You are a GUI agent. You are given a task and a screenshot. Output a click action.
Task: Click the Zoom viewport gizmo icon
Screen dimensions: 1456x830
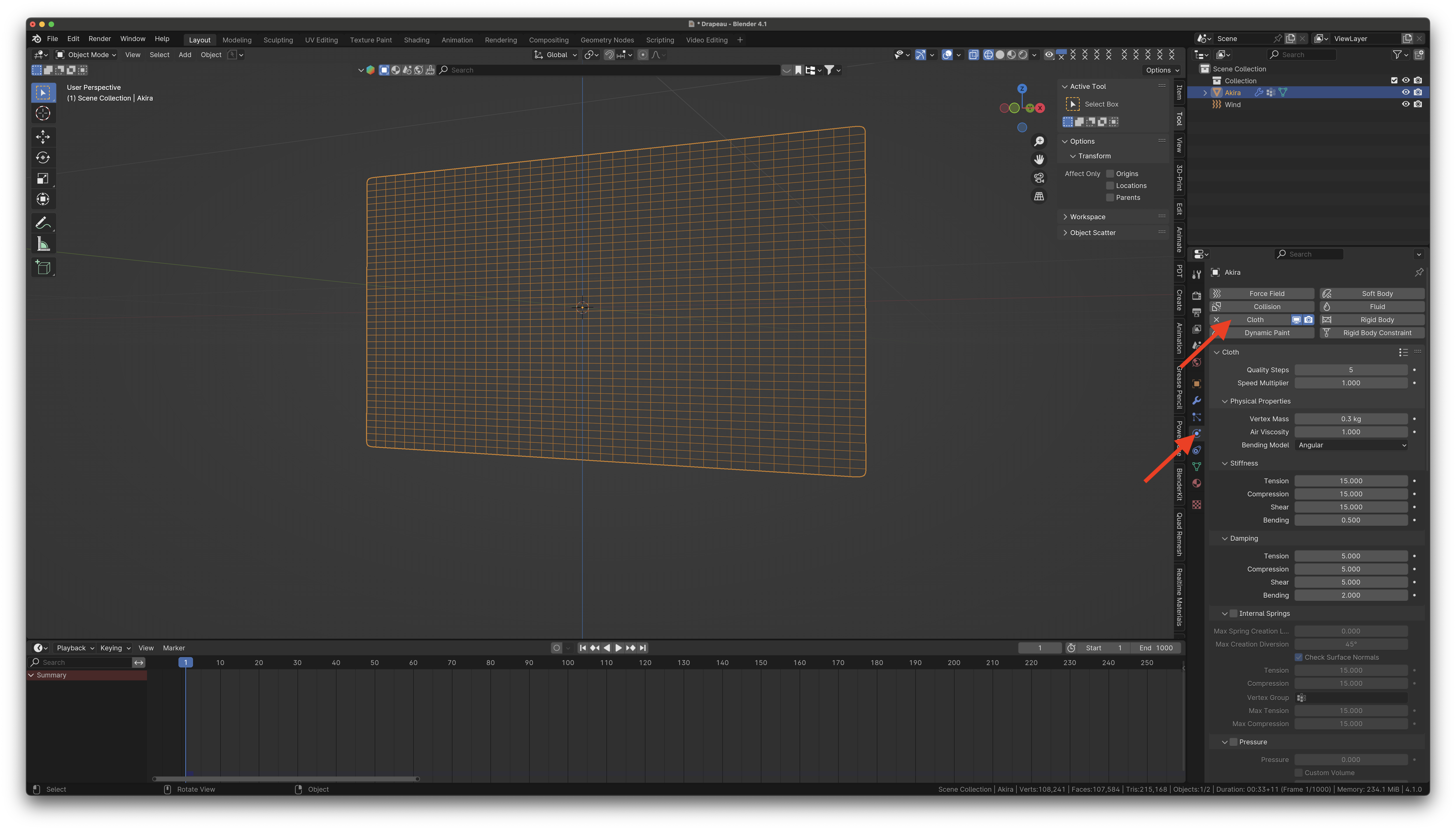1039,141
